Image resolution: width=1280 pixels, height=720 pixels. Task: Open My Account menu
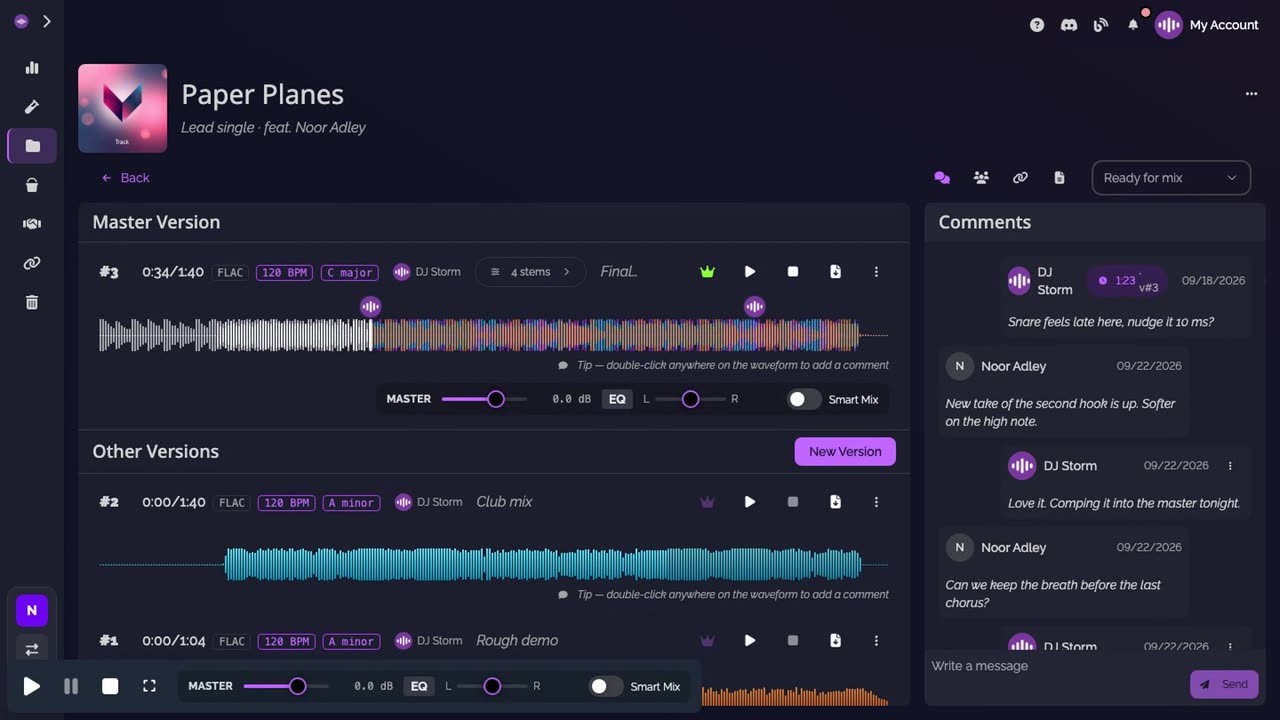(1207, 25)
